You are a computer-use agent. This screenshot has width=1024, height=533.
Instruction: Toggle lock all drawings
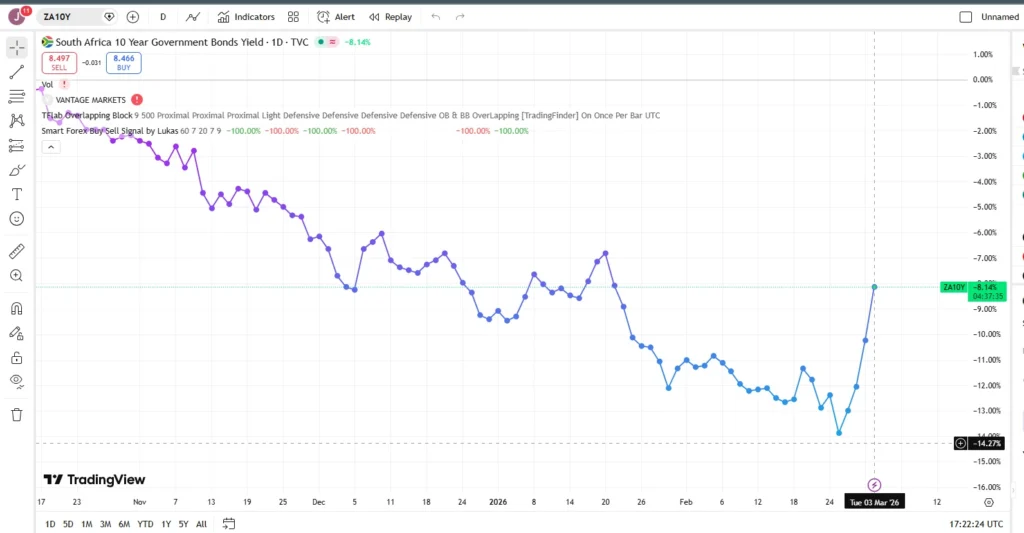pos(17,358)
